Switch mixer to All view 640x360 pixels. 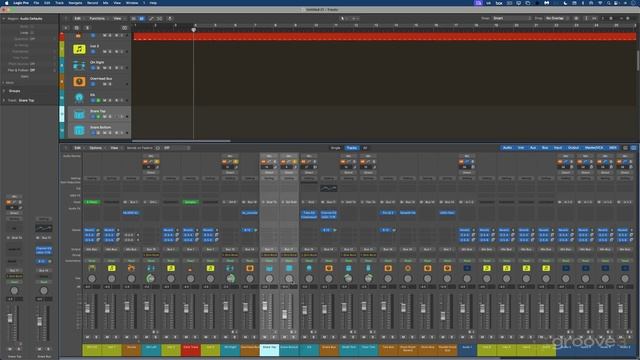pyautogui.click(x=365, y=148)
